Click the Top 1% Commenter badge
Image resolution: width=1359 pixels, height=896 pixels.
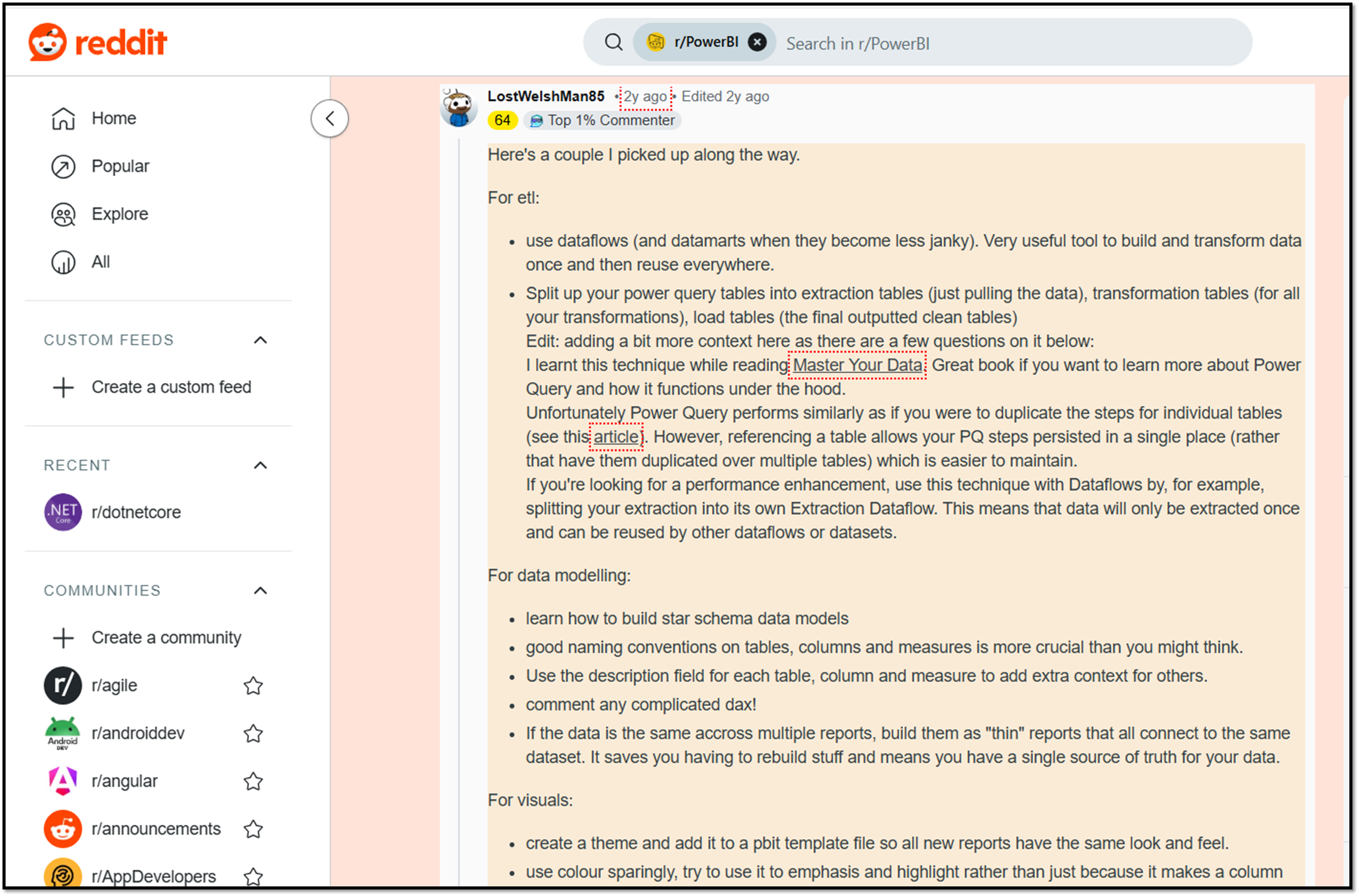[602, 120]
